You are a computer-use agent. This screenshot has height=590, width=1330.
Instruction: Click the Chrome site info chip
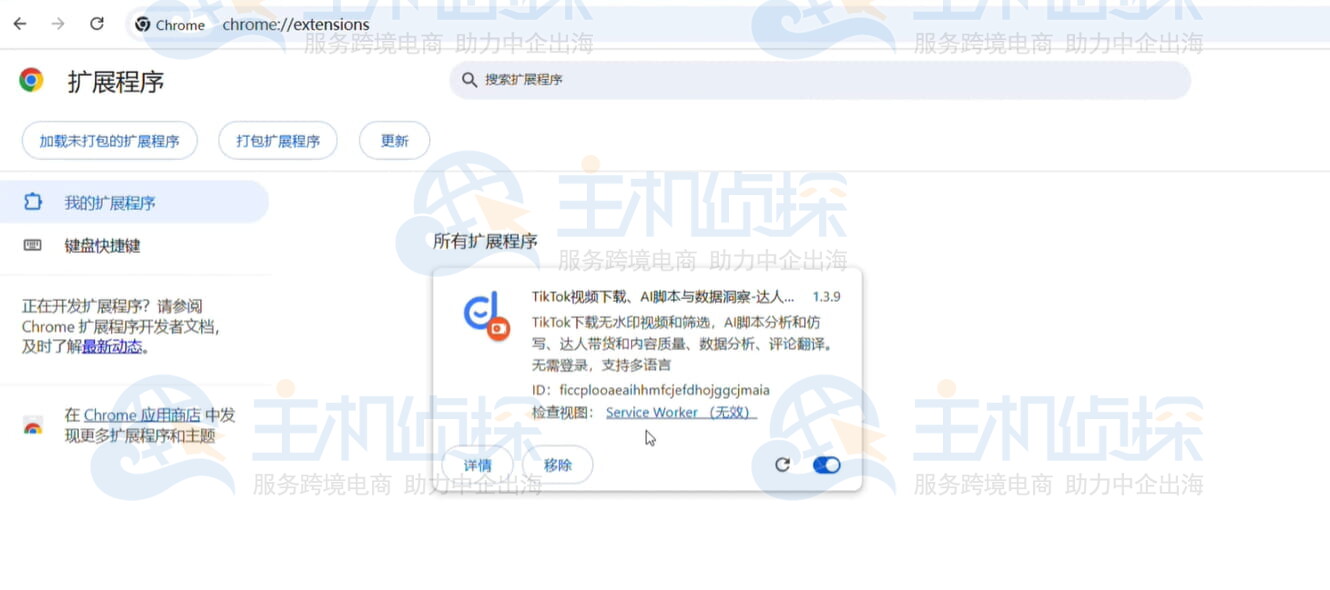pyautogui.click(x=170, y=25)
